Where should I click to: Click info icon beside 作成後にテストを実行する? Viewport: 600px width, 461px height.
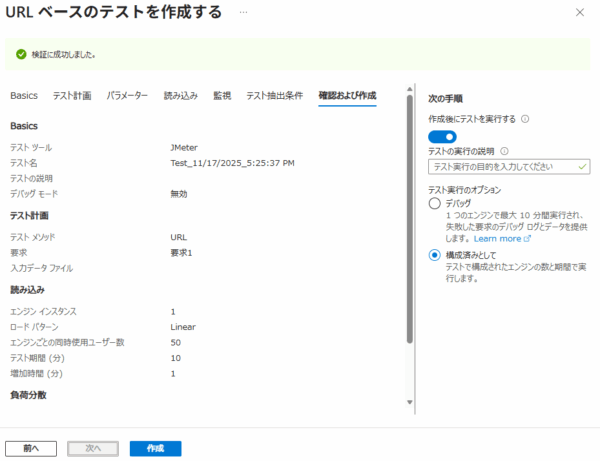(x=525, y=119)
